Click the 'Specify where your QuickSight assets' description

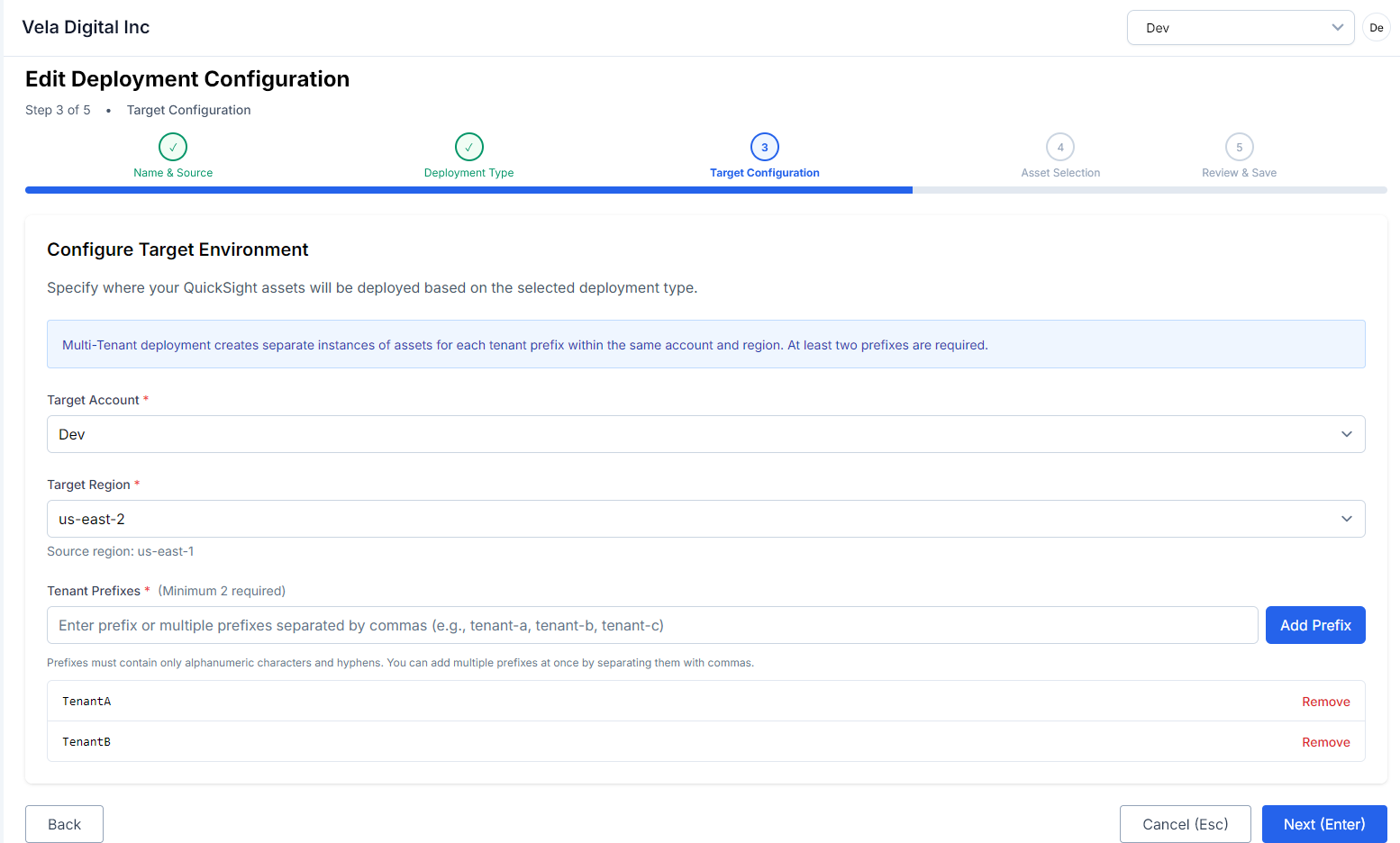pyautogui.click(x=372, y=288)
